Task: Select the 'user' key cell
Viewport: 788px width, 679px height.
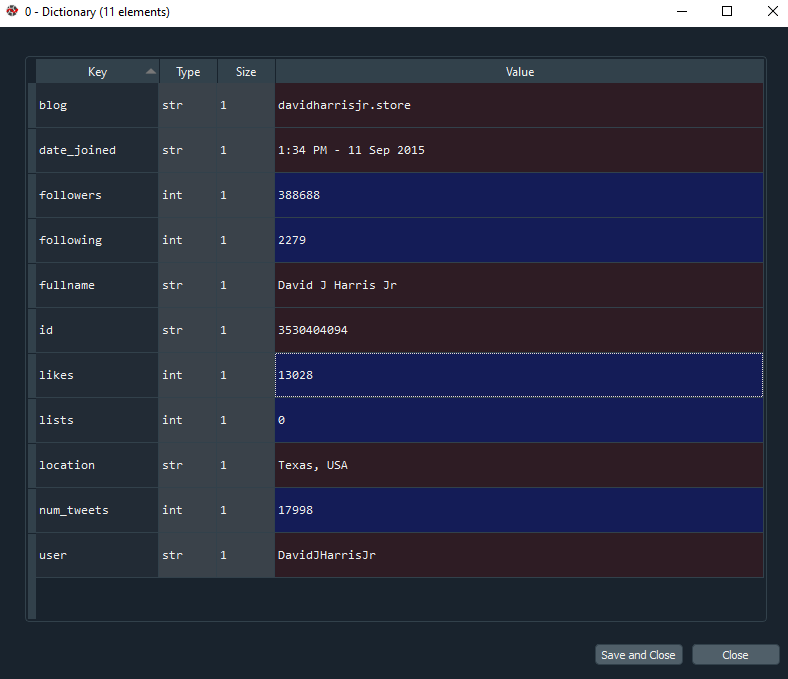Action: 97,555
